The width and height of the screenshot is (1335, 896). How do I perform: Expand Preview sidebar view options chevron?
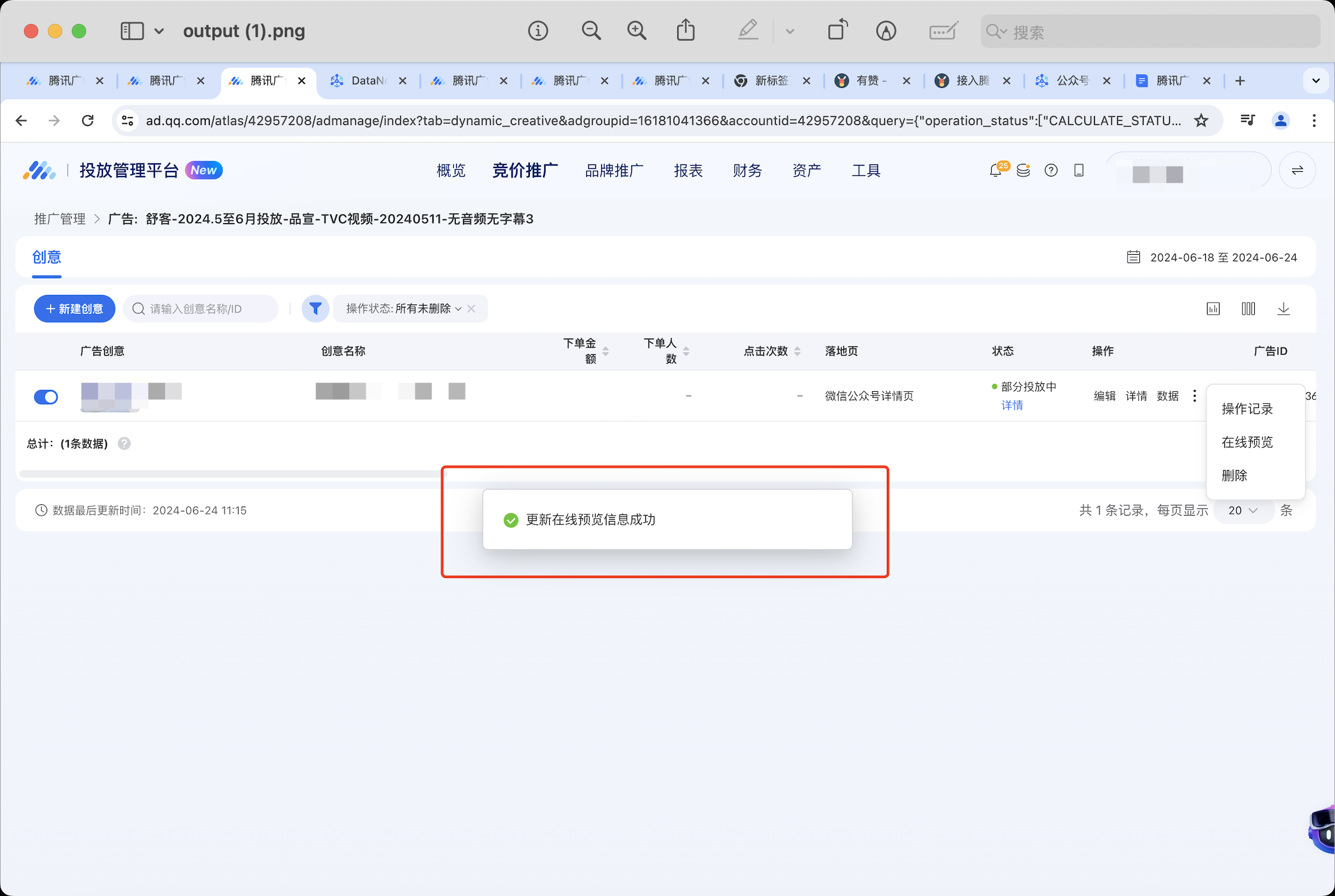click(x=159, y=31)
